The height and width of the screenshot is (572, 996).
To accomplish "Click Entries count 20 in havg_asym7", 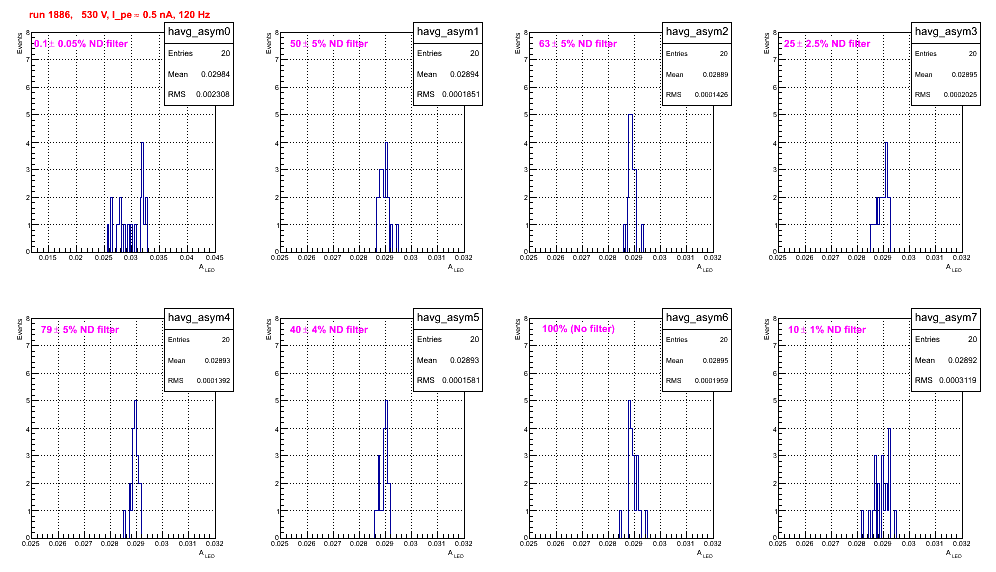I will point(972,339).
